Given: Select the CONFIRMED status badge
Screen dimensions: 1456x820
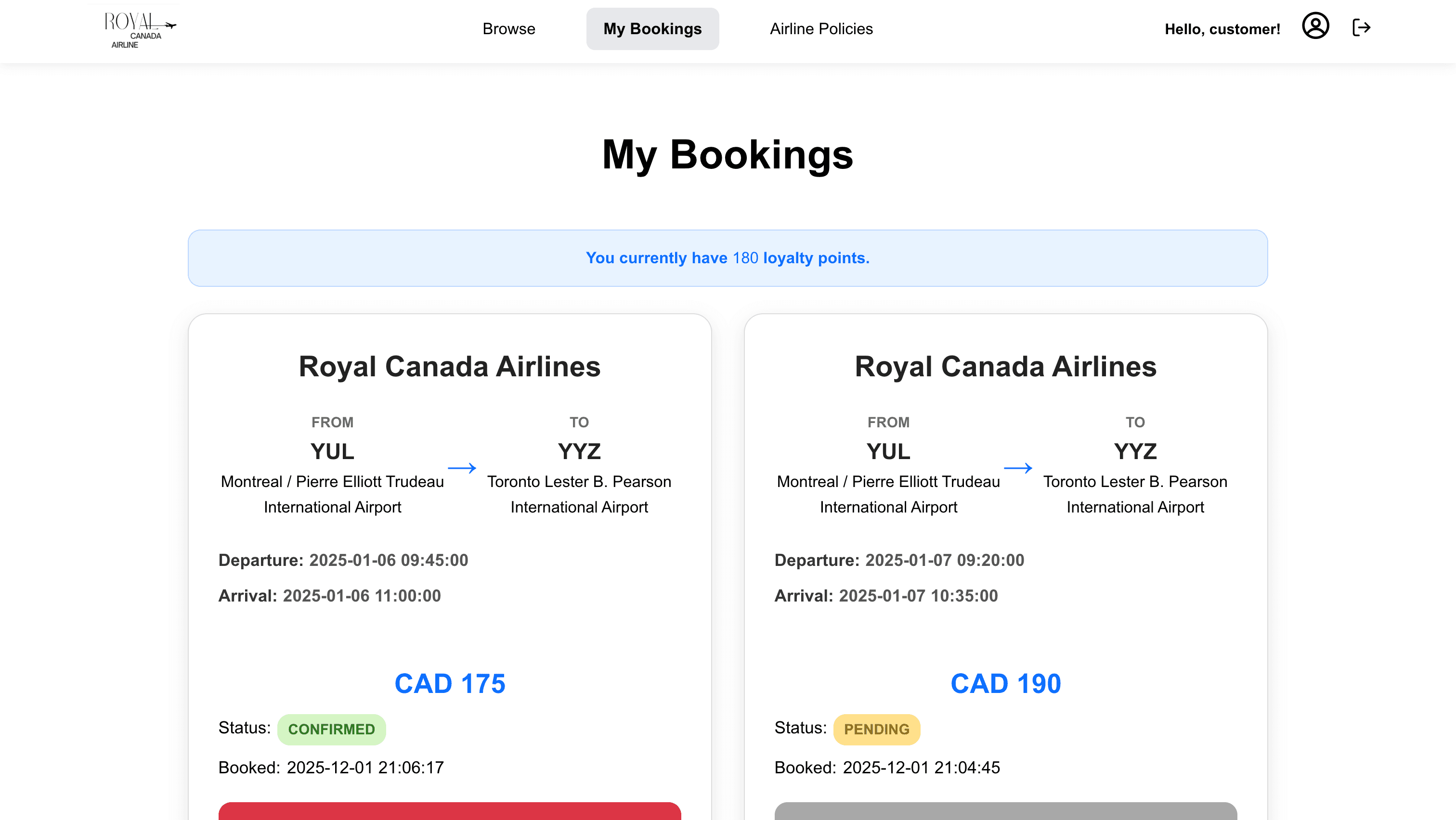Looking at the screenshot, I should 332,729.
